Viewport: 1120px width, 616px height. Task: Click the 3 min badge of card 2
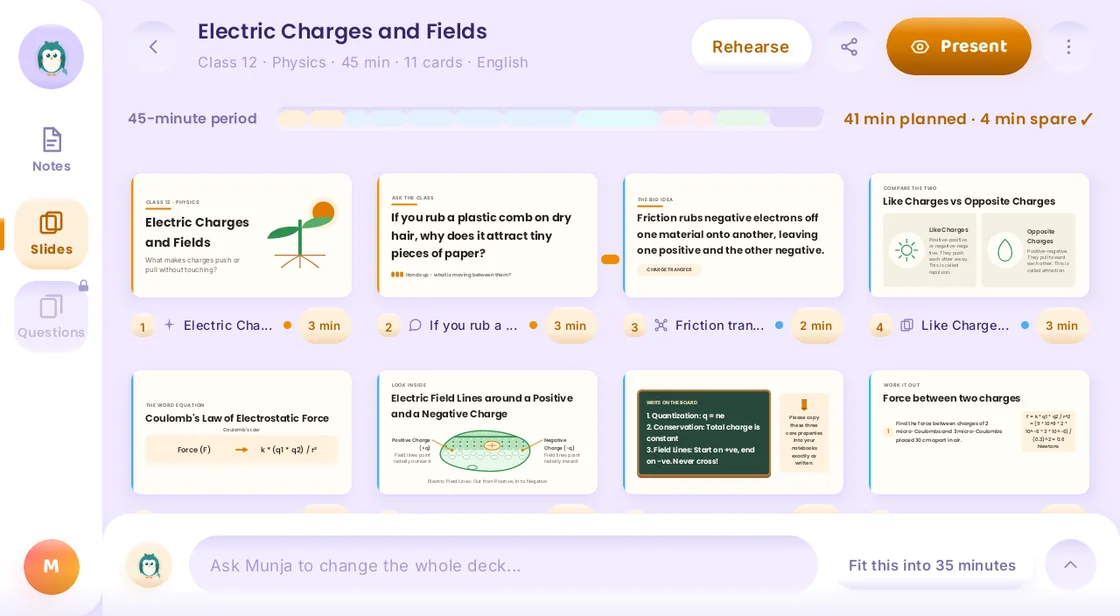pyautogui.click(x=570, y=326)
